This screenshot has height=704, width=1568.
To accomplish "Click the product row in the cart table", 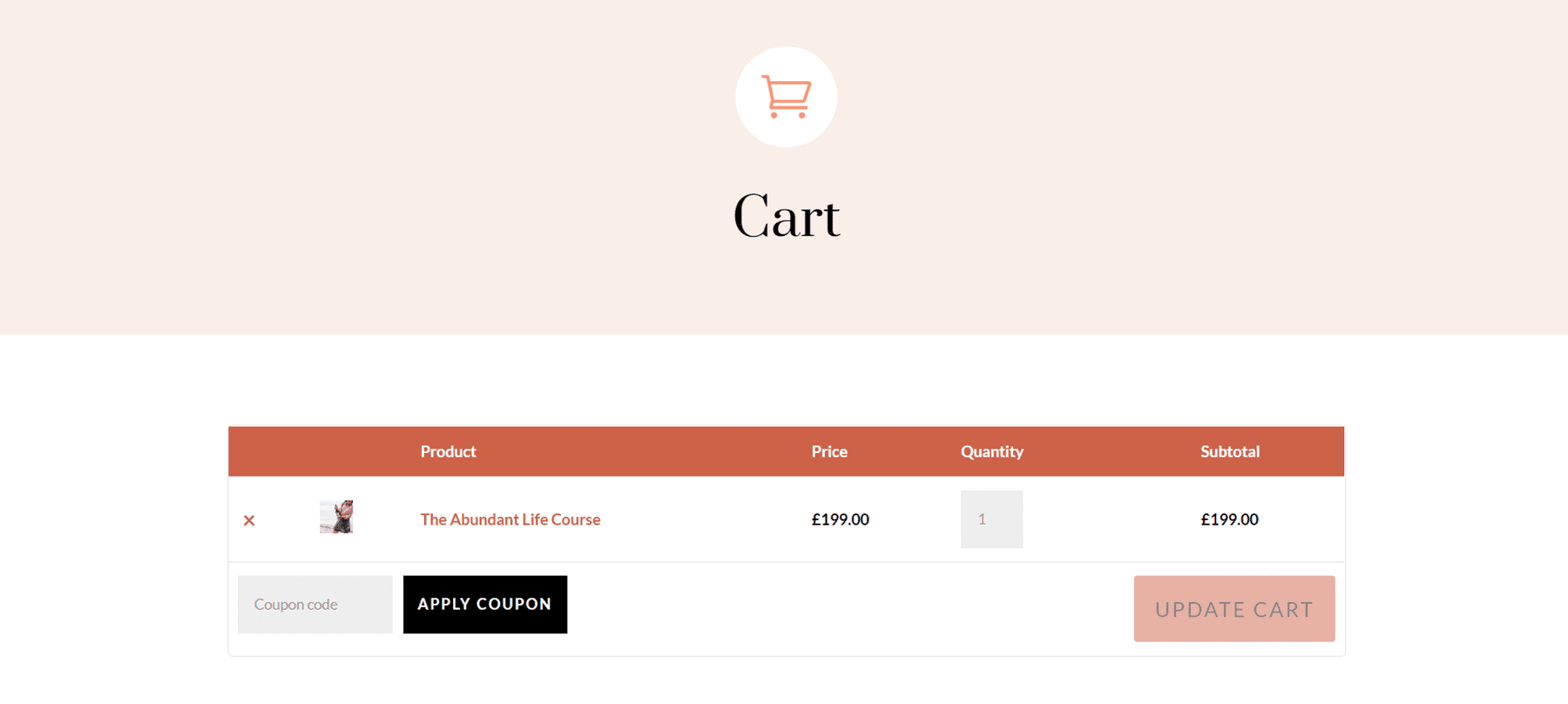I will [697, 518].
